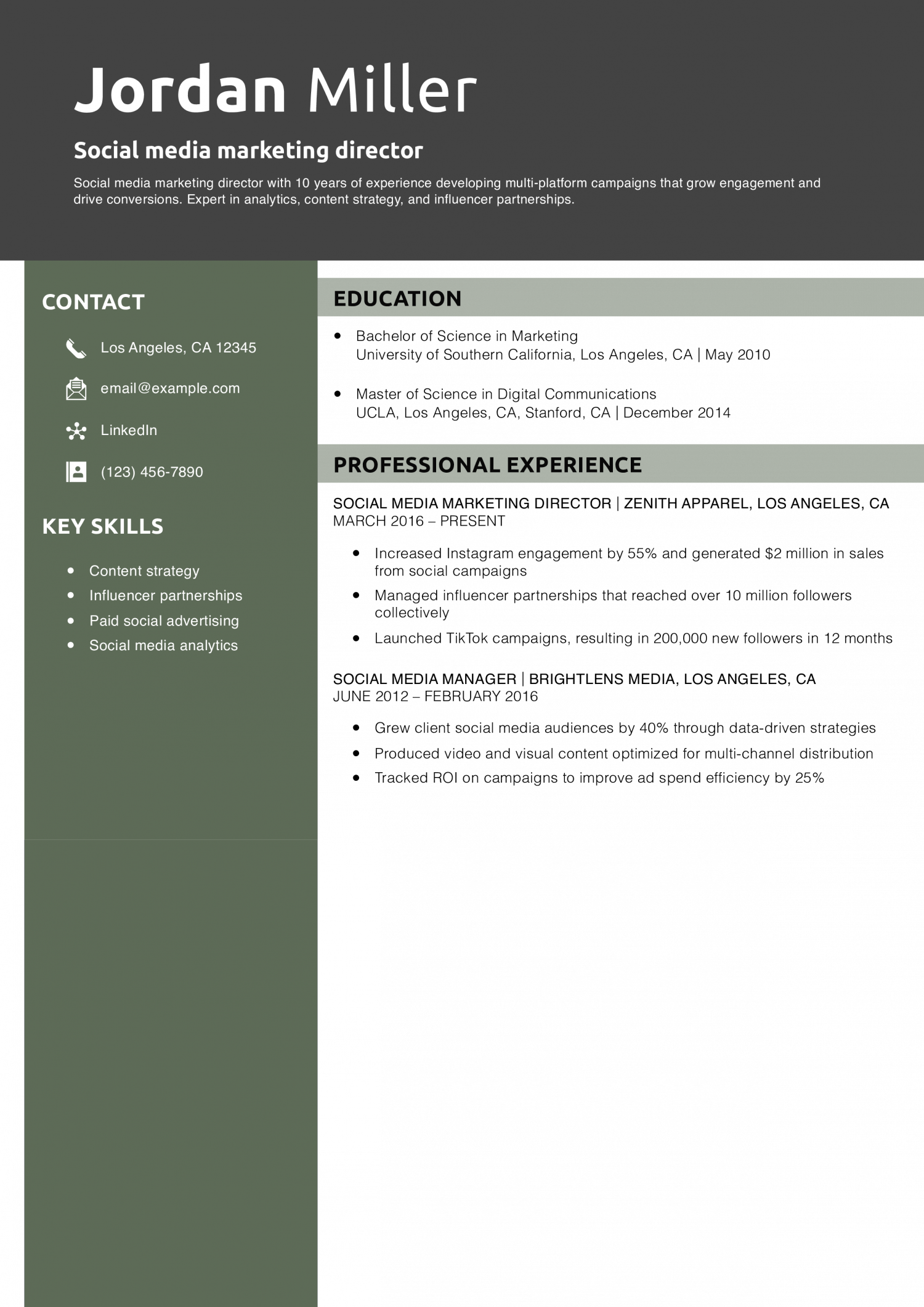The height and width of the screenshot is (1307, 924).
Task: Click the Social media analytics skill
Action: pos(163,645)
